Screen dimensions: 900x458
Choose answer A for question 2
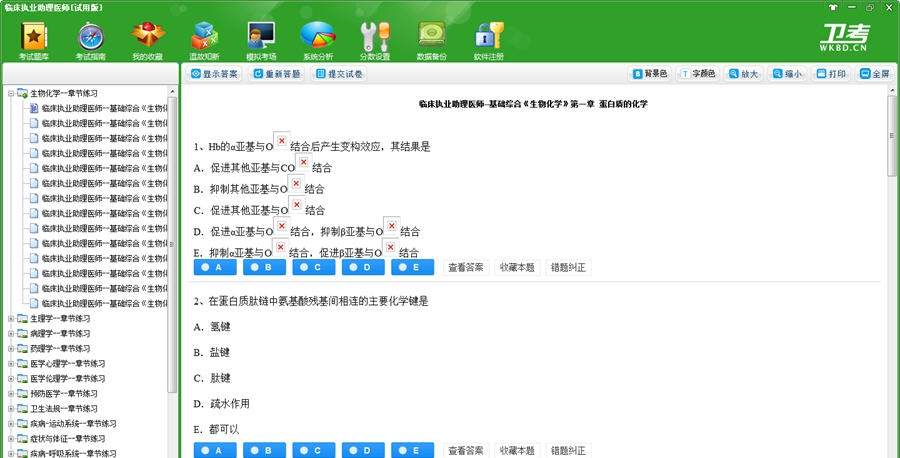click(215, 451)
